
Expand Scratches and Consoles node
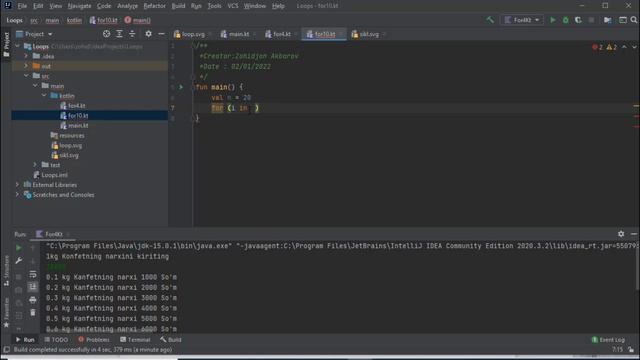click(18, 195)
